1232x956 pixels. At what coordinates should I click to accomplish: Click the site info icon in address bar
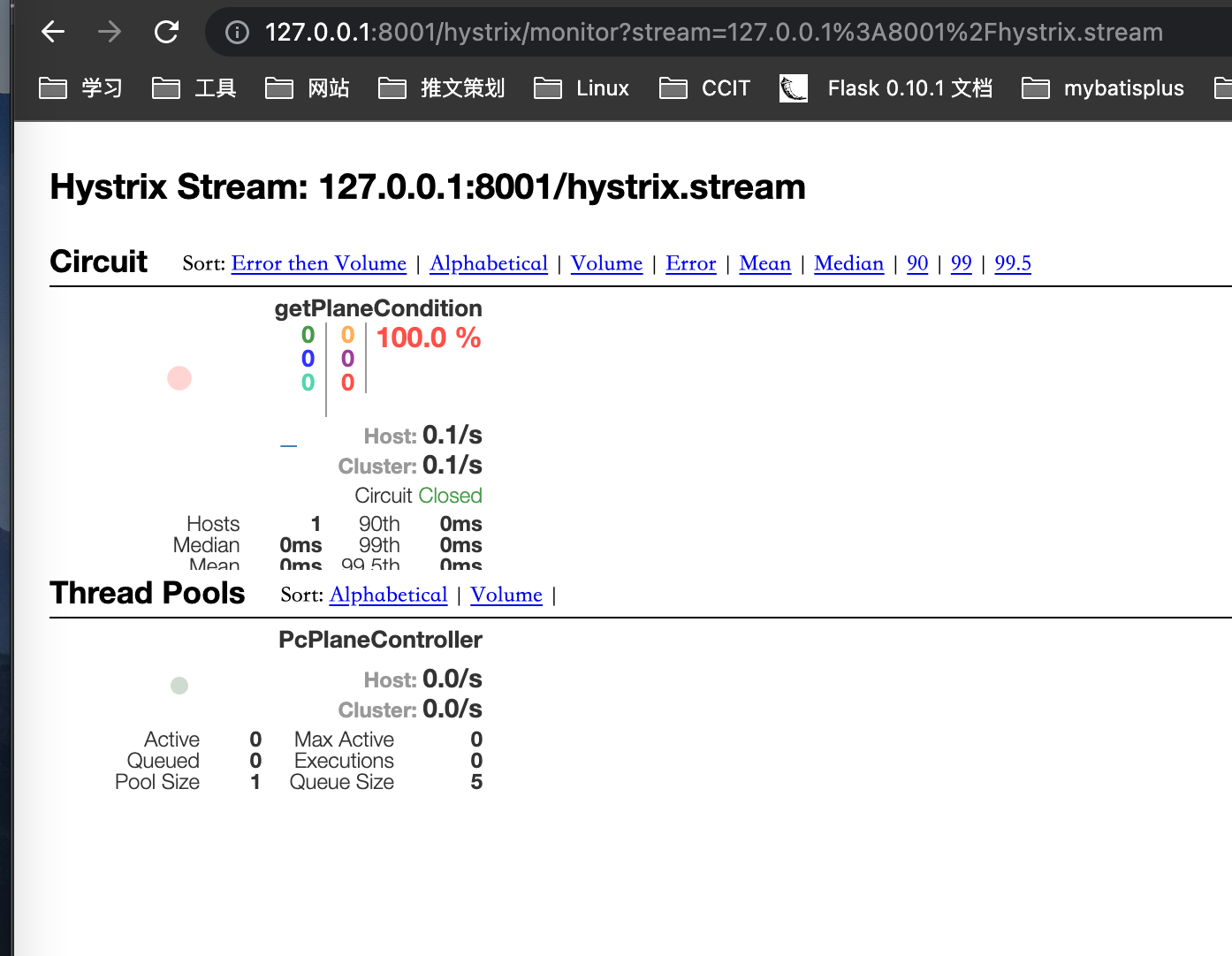pos(237,33)
